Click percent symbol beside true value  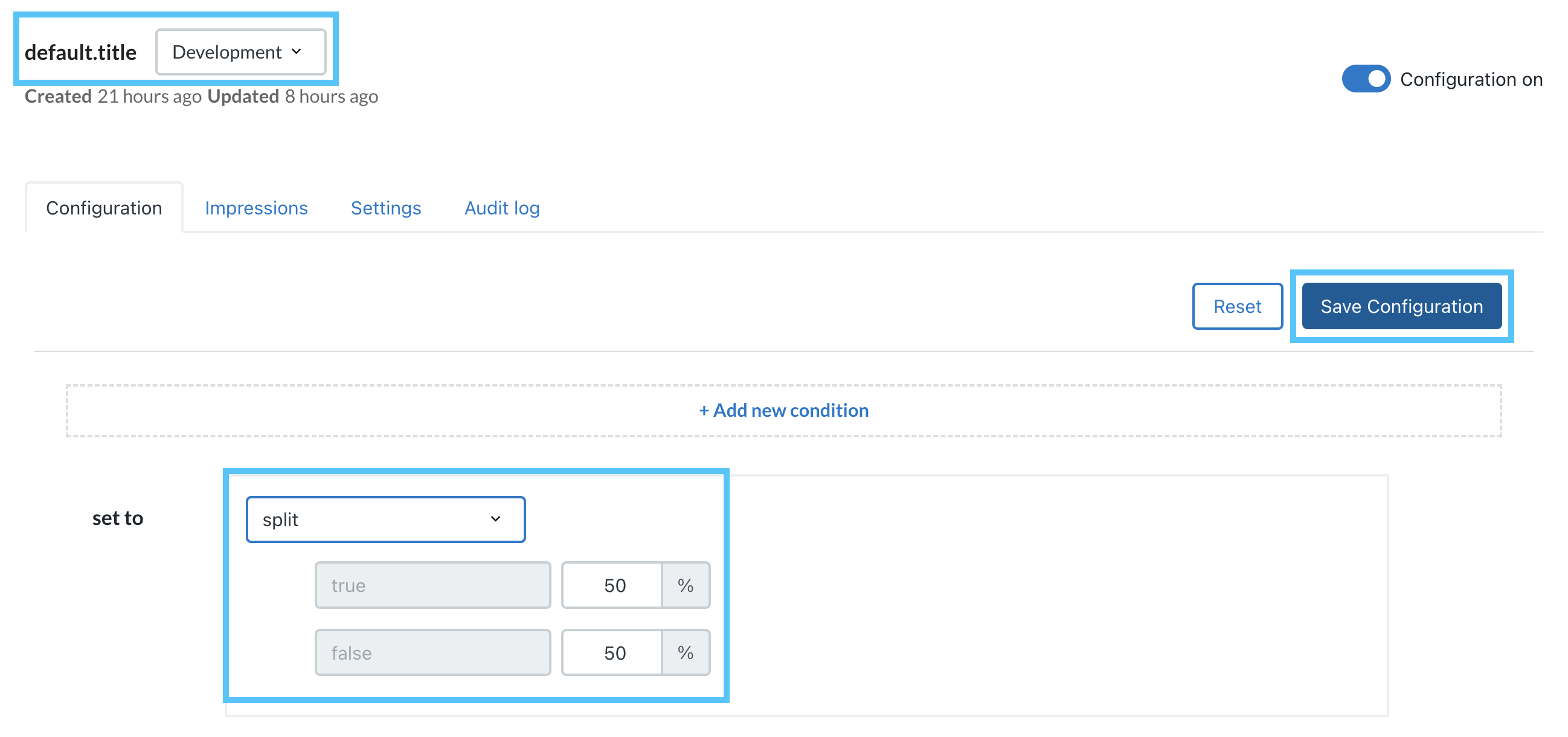point(686,585)
